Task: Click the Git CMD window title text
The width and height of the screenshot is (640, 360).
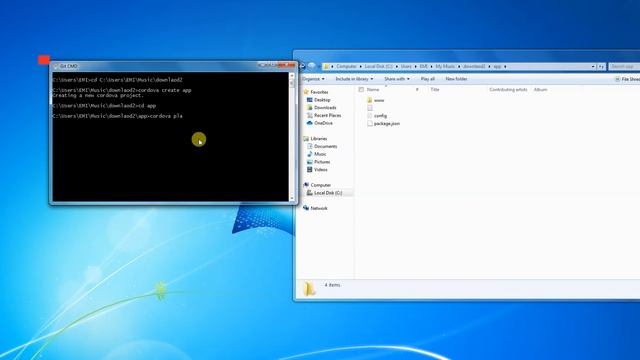Action: (x=68, y=66)
